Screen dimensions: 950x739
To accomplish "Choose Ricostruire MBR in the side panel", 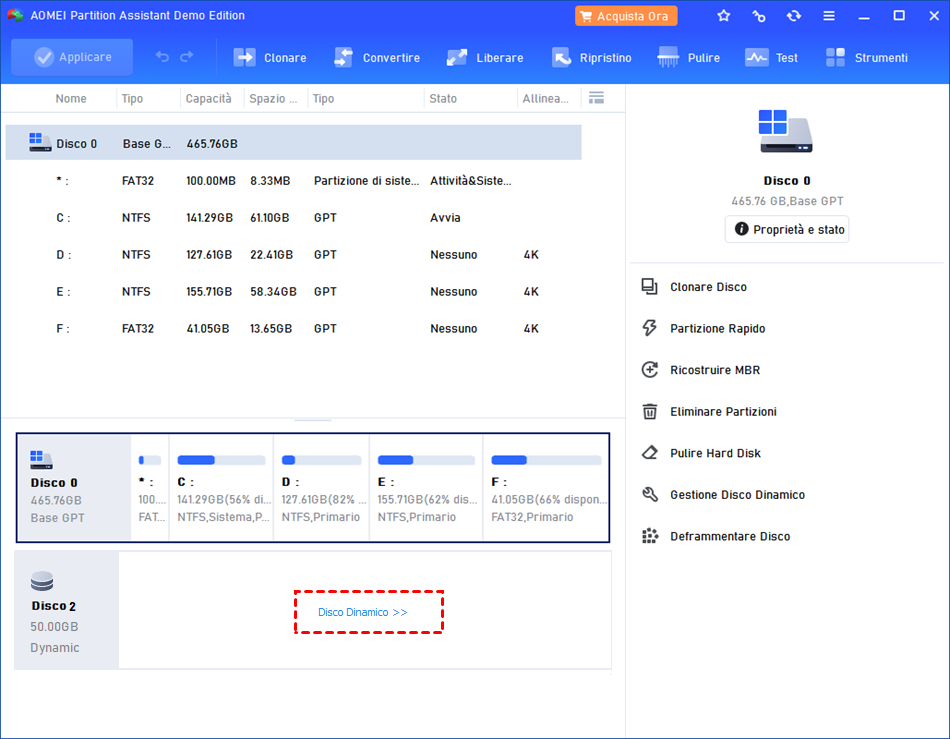I will [x=715, y=370].
